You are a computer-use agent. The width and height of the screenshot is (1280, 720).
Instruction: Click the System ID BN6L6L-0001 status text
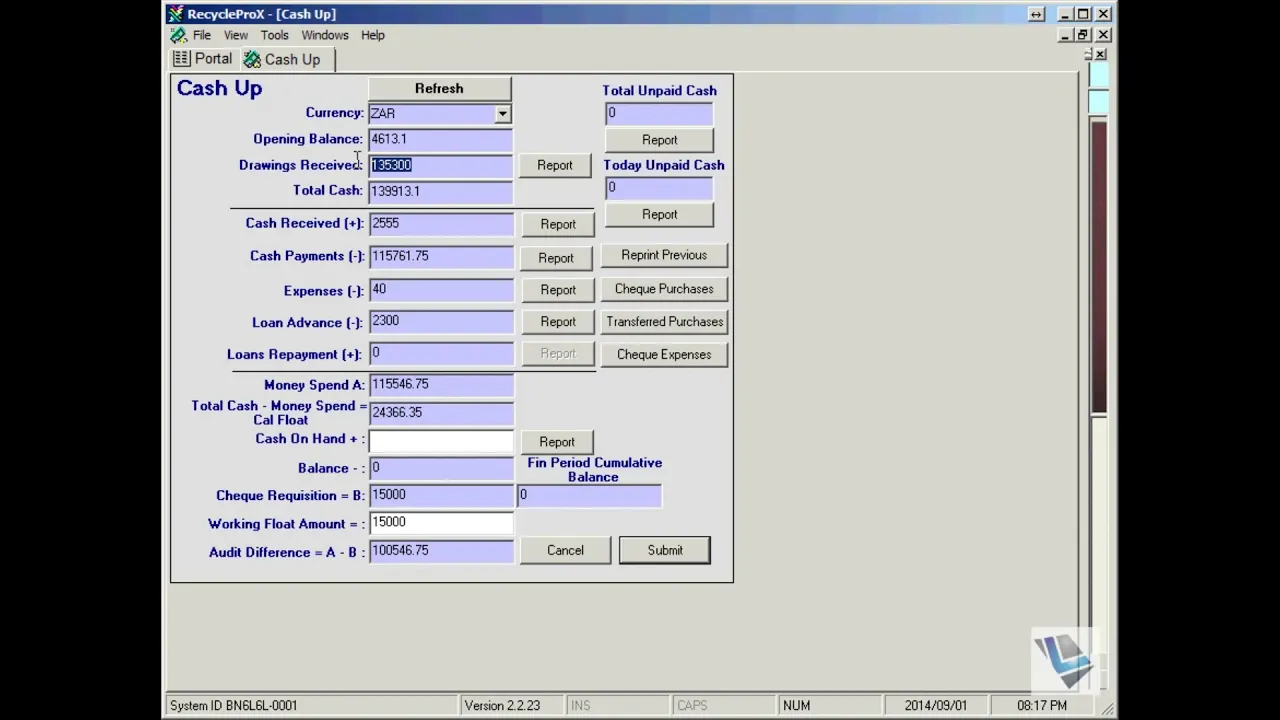[234, 706]
